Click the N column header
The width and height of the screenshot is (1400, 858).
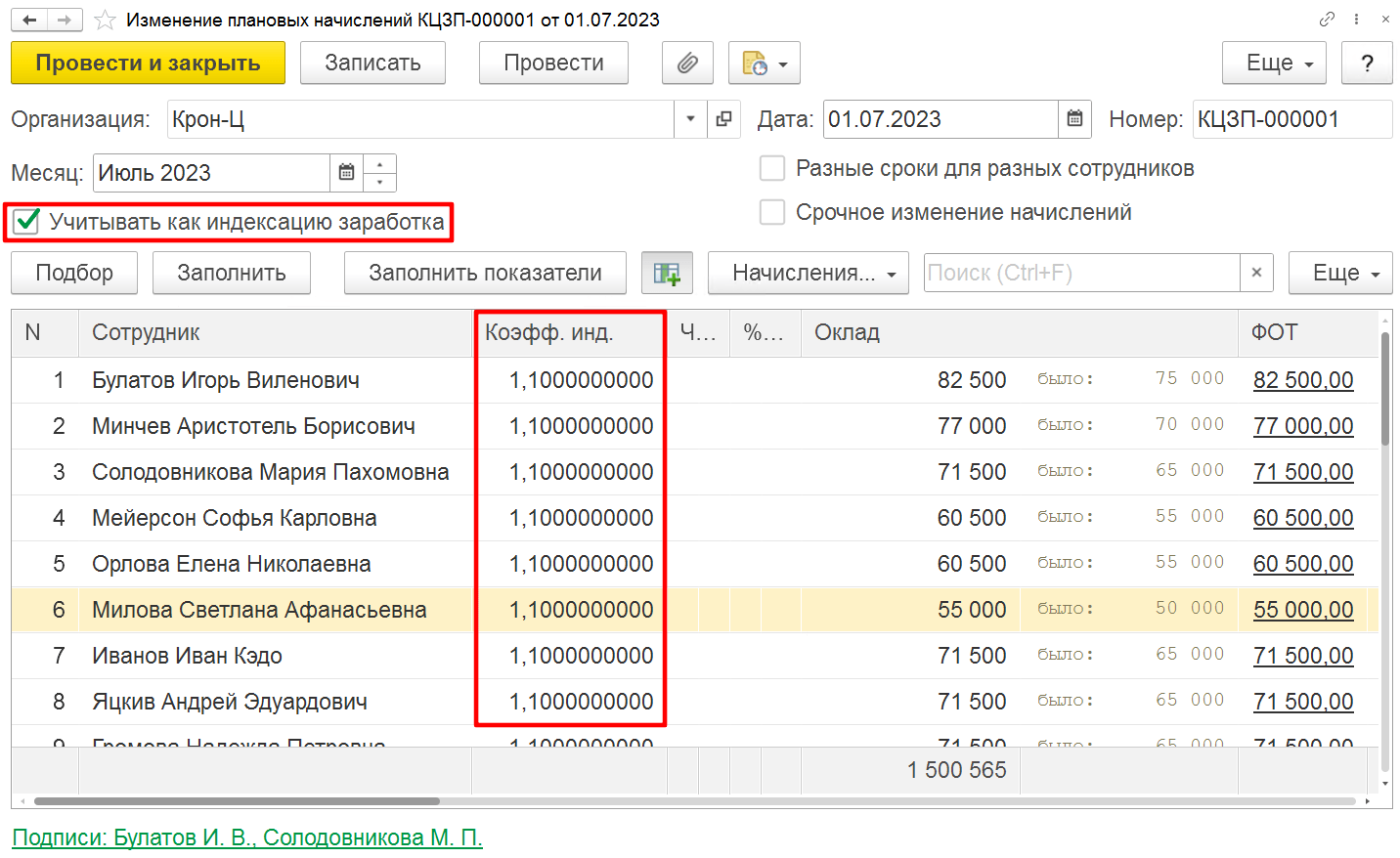coord(45,332)
